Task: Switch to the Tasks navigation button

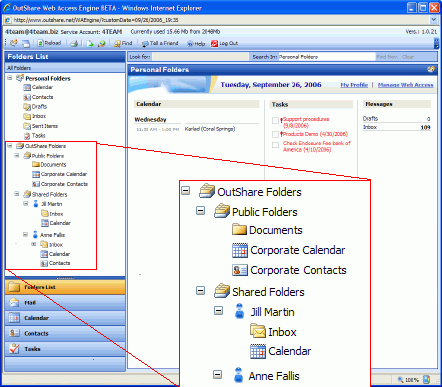Action: (x=65, y=349)
